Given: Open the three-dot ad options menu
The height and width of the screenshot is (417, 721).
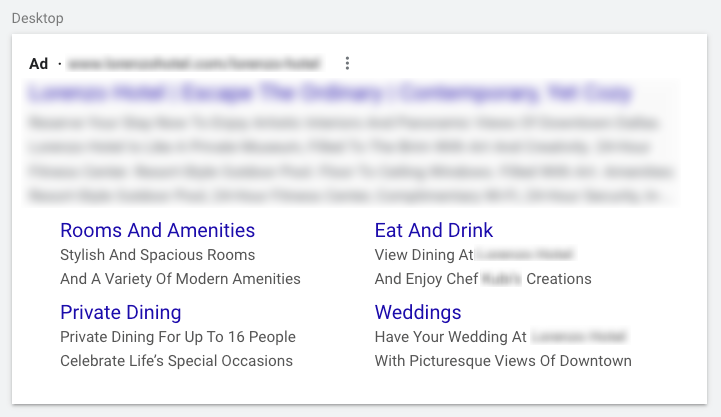Looking at the screenshot, I should point(347,63).
